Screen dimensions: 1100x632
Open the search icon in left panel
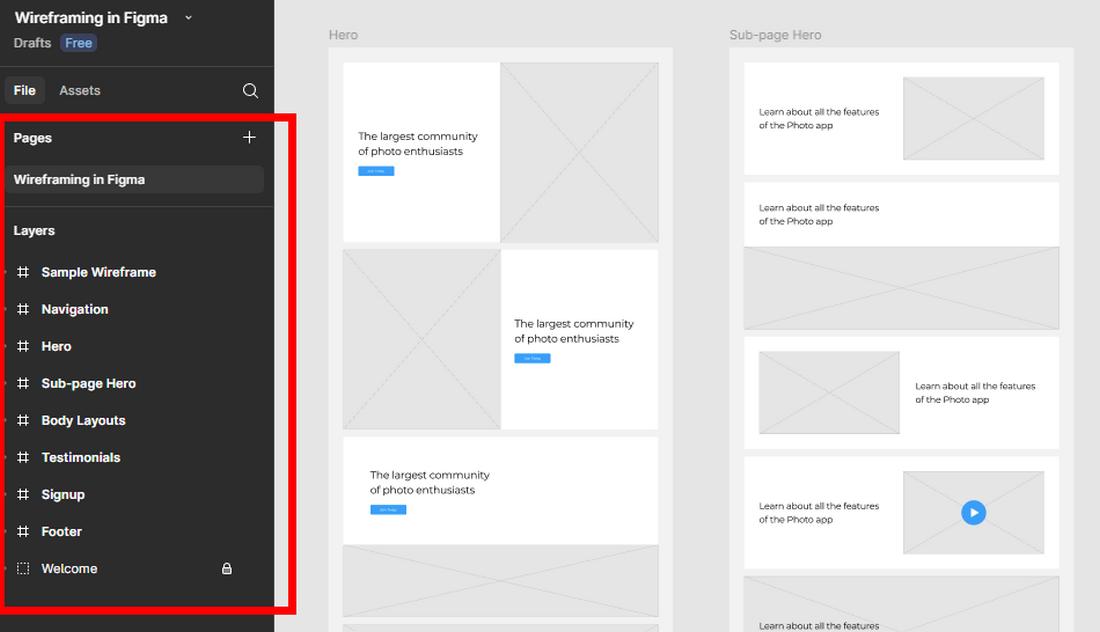[x=250, y=90]
